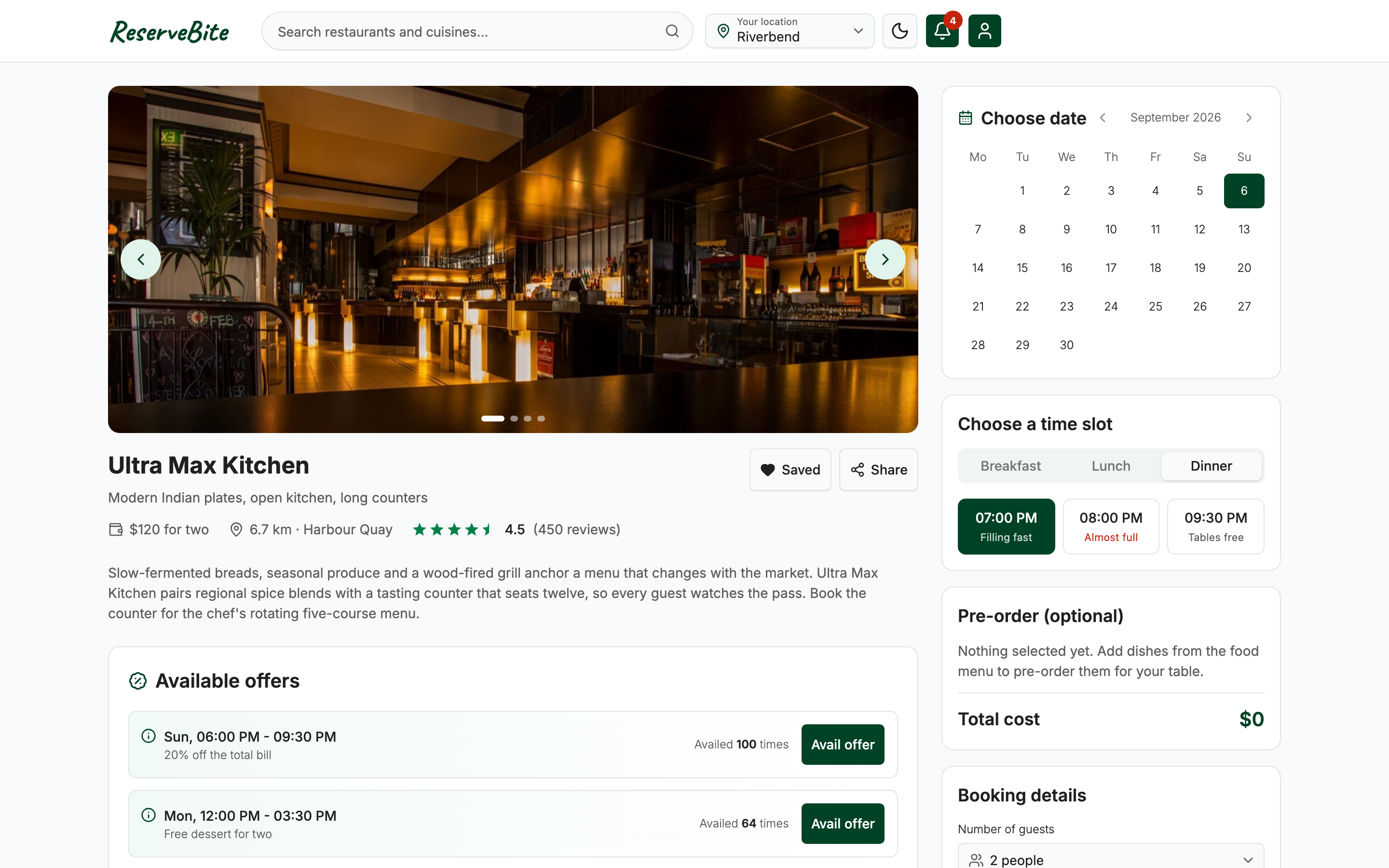Toggle dark mode with the moon icon
Screen dimensions: 1389x868
pos(899,31)
